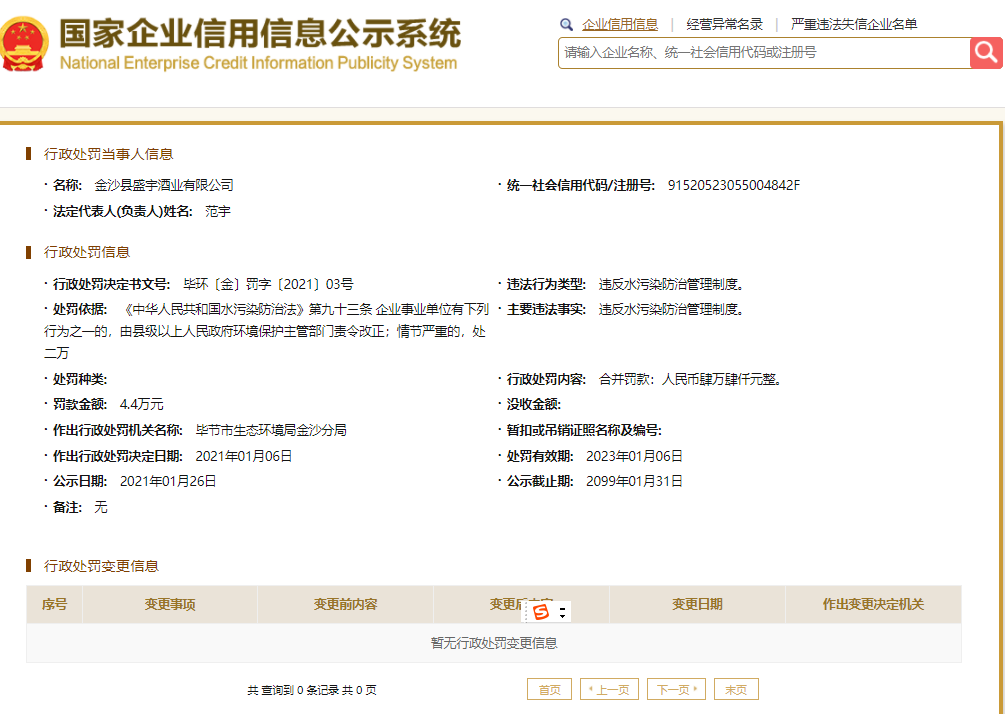Click the small magnifier icon beside 企业信用信息

point(566,25)
